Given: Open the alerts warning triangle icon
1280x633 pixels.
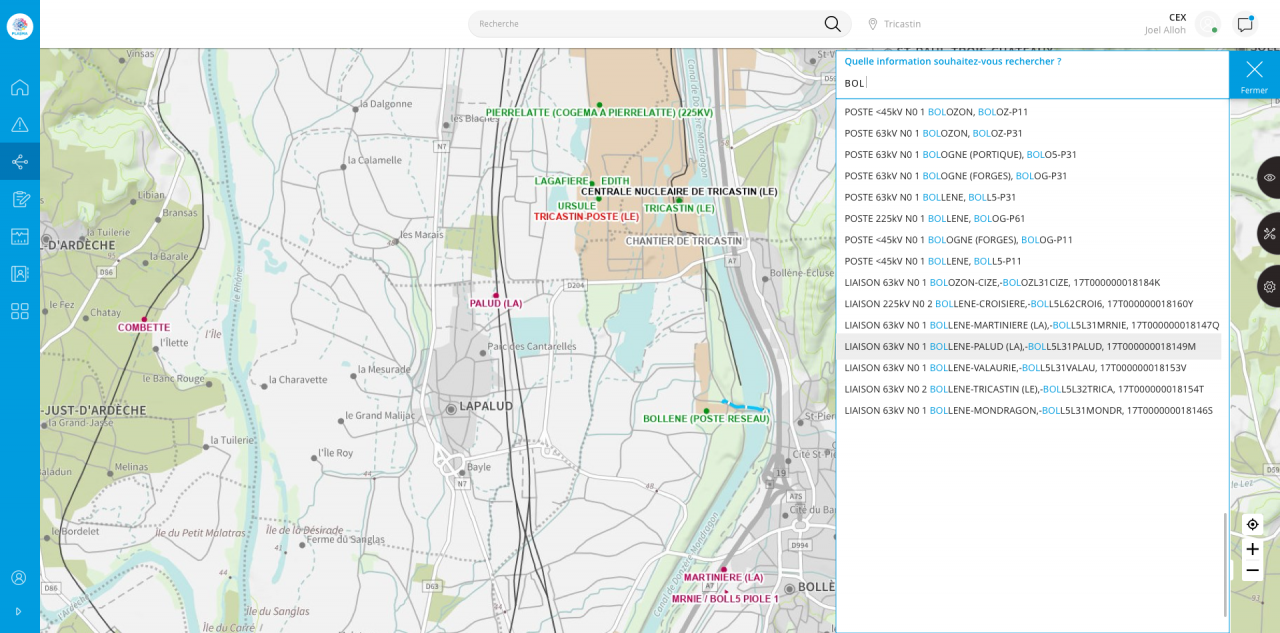Looking at the screenshot, I should (x=20, y=125).
